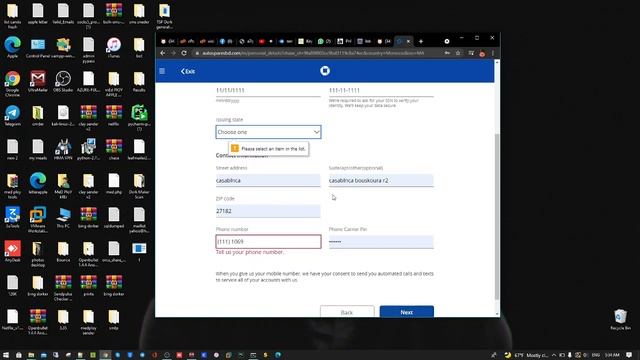The image size is (640, 360).
Task: Click the Exit link in the blue header
Action: tap(188, 71)
